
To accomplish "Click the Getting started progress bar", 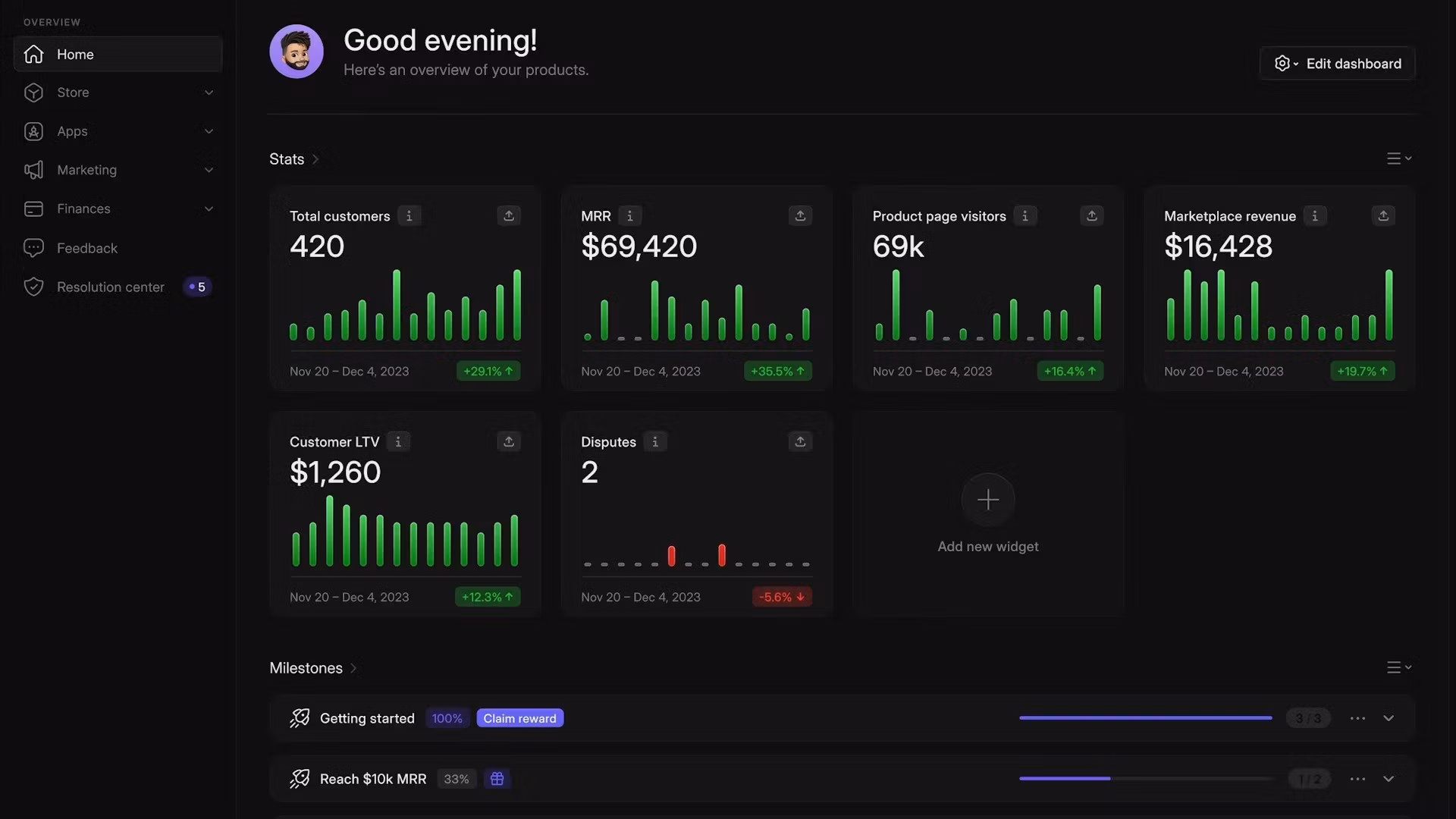I will click(1145, 718).
